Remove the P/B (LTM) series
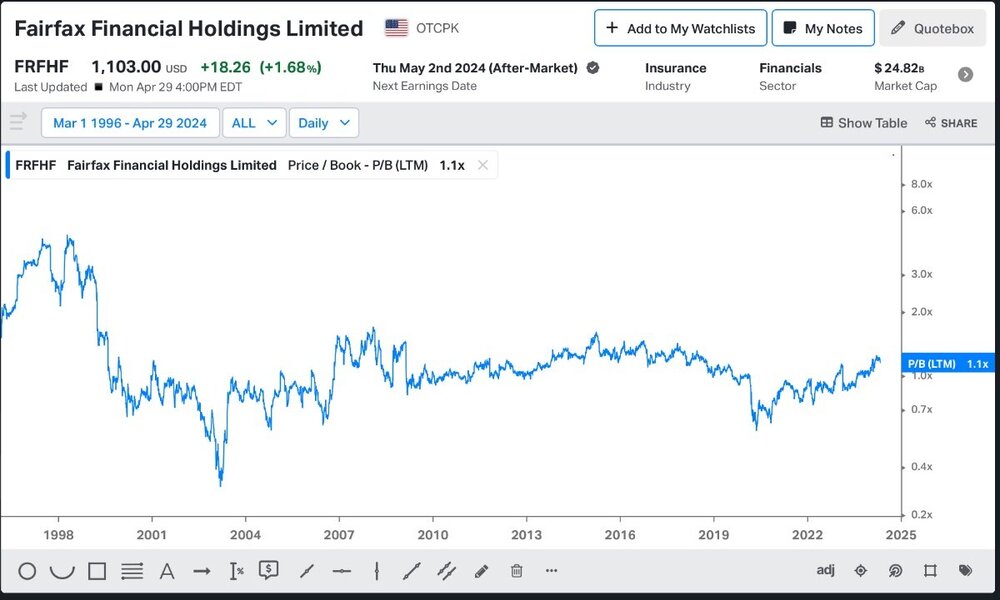The image size is (1000, 600). pyautogui.click(x=483, y=165)
